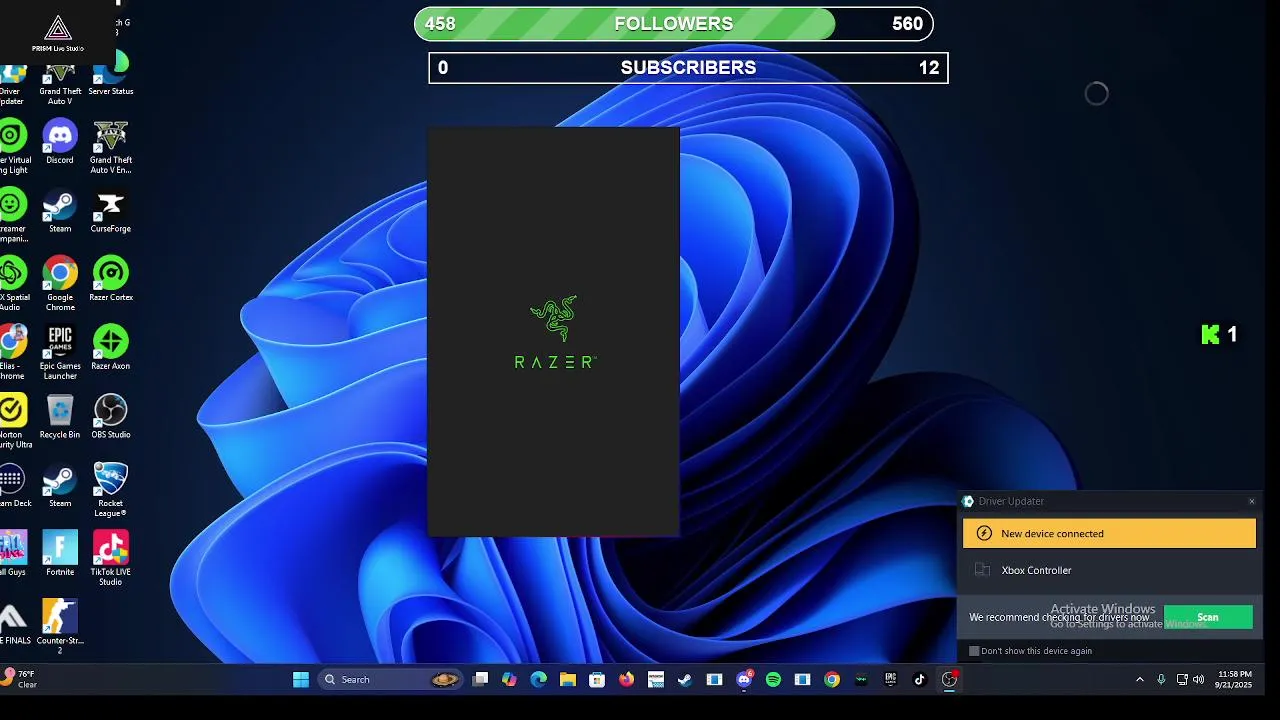Screen dimensions: 1280x720
Task: Open Steam from the taskbar
Action: click(685, 680)
